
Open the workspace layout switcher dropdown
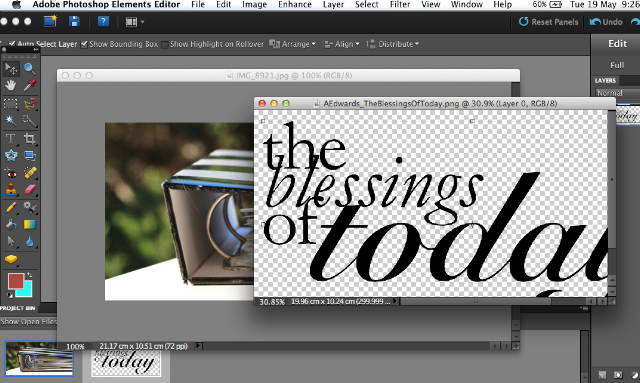135,22
